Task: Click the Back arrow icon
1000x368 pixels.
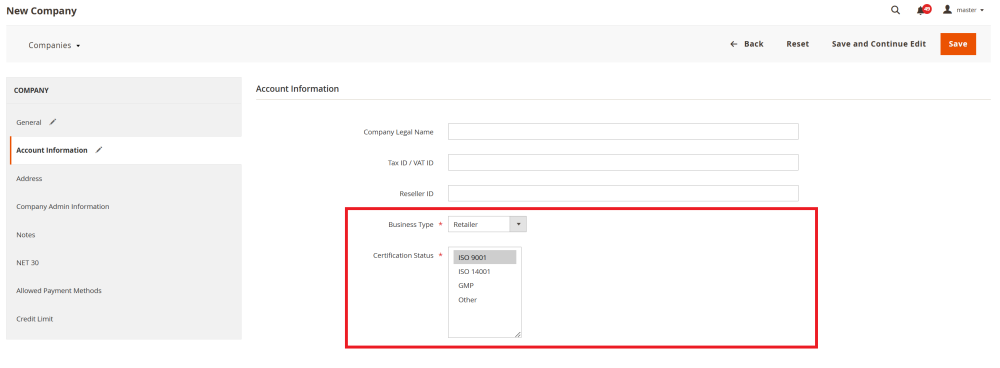Action: (734, 44)
